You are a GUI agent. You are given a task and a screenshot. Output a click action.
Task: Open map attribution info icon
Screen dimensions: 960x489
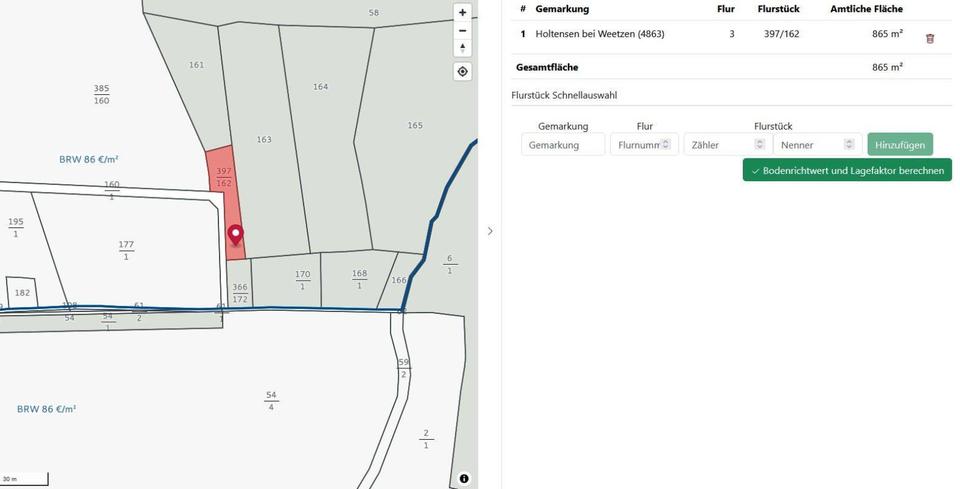464,479
